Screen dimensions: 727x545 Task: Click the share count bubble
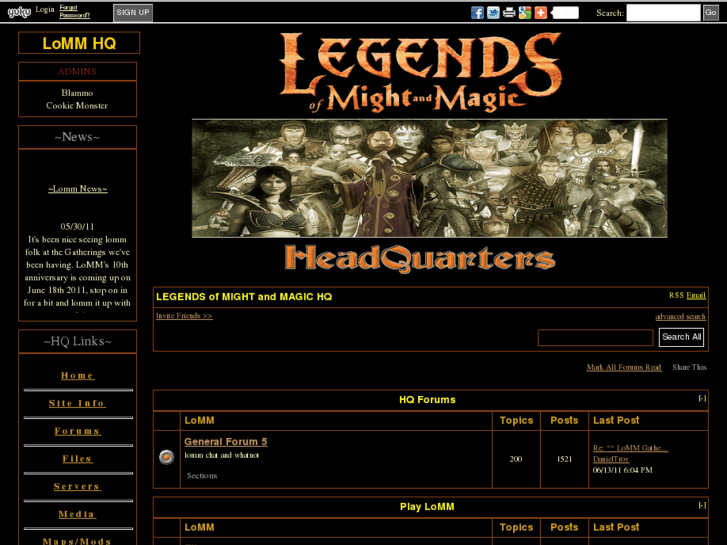click(x=565, y=13)
